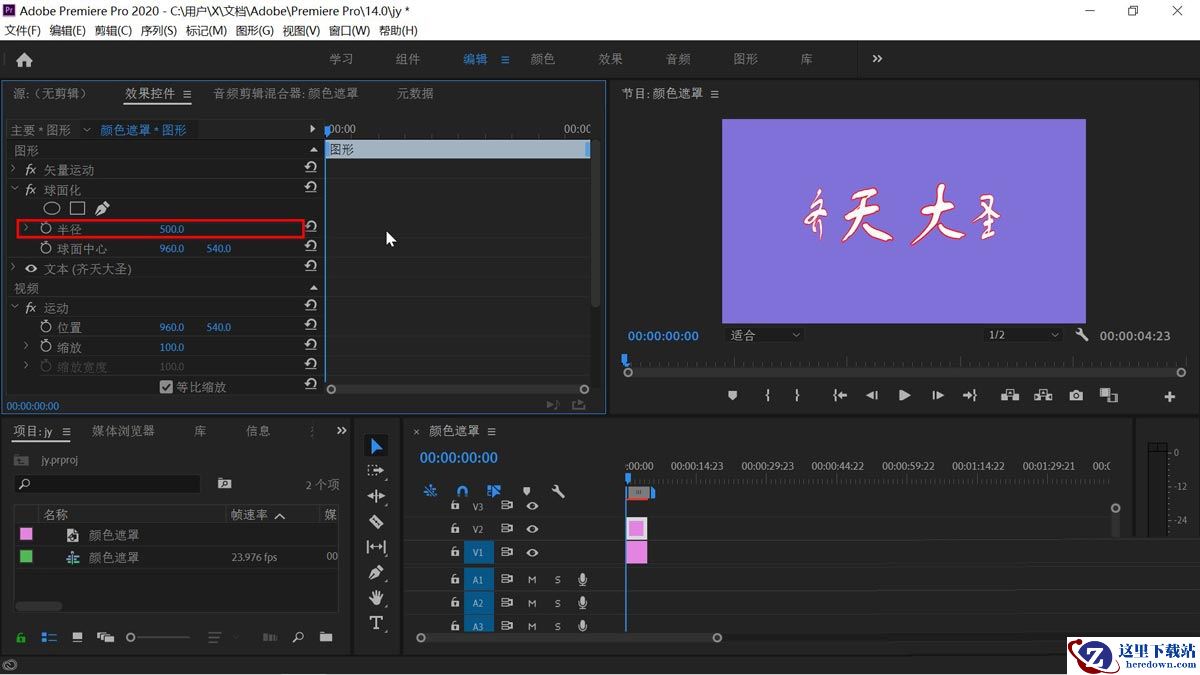1200x675 pixels.
Task: Select the Hand tool
Action: pos(376,597)
